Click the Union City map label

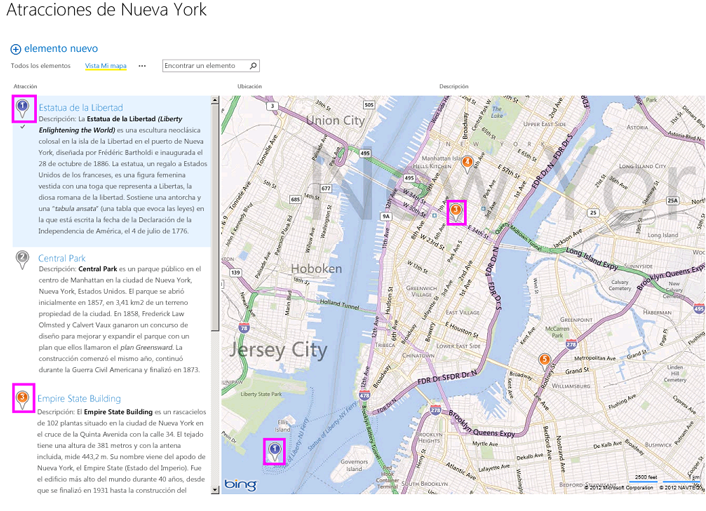tap(335, 120)
